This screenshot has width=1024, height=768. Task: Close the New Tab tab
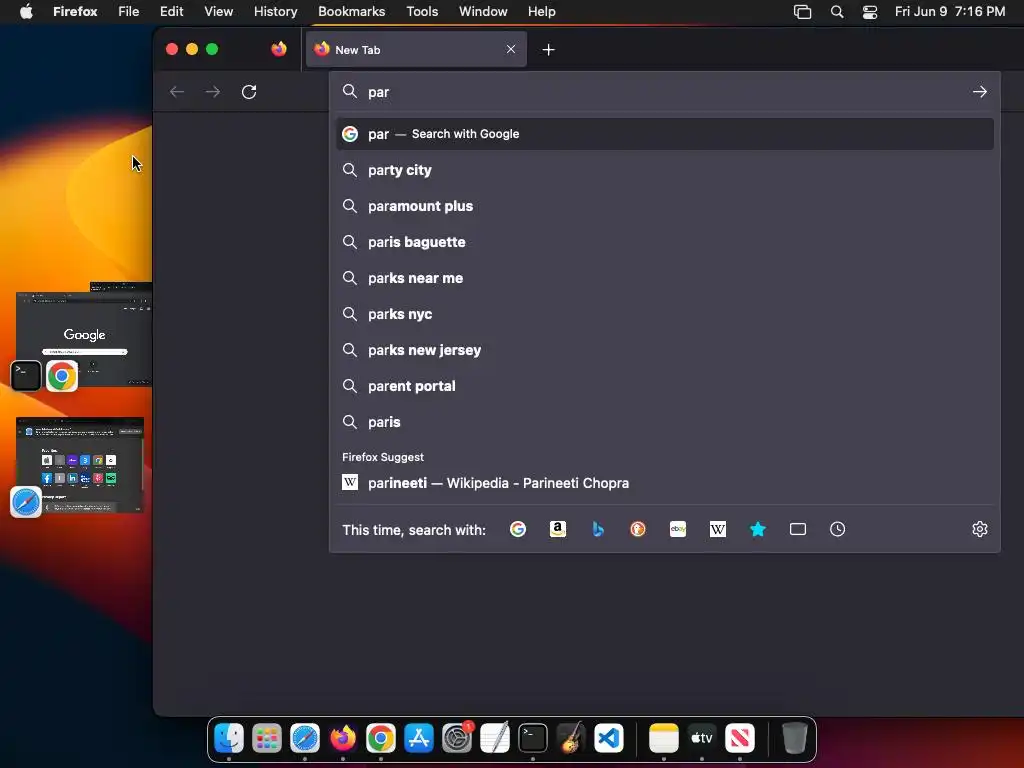[511, 49]
